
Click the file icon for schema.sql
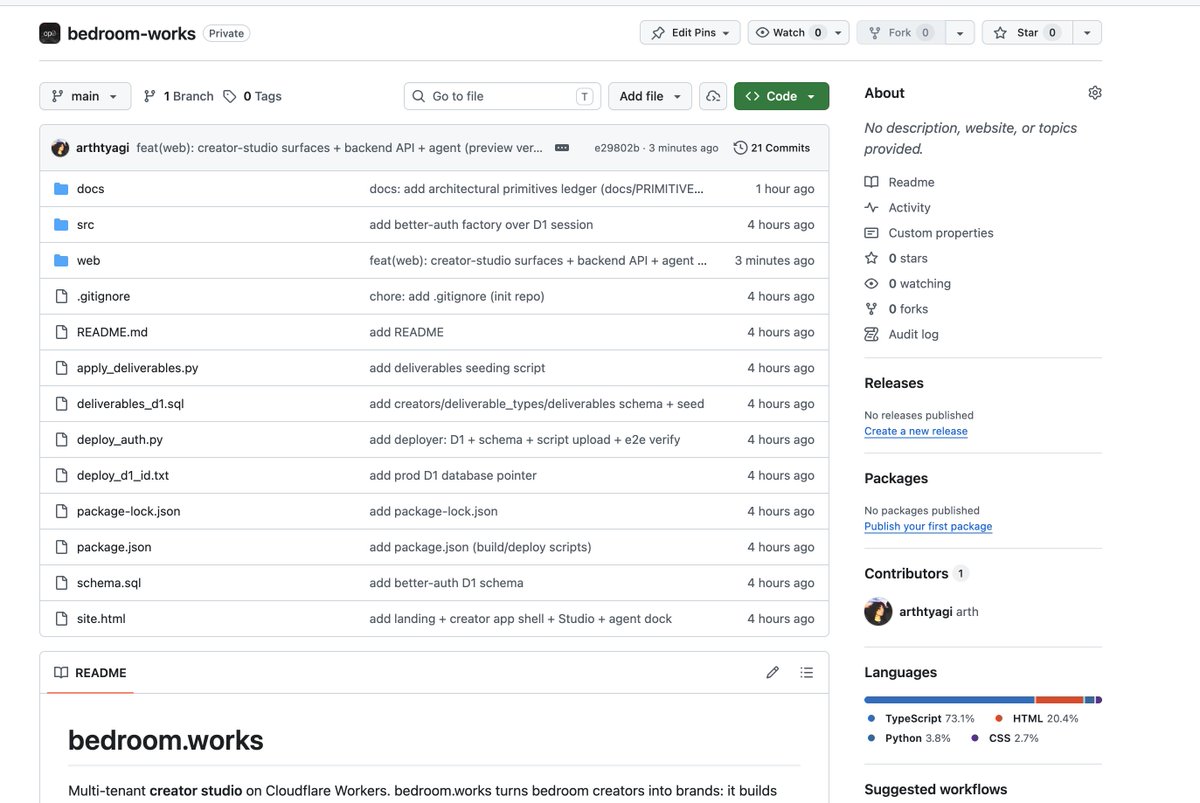[61, 583]
